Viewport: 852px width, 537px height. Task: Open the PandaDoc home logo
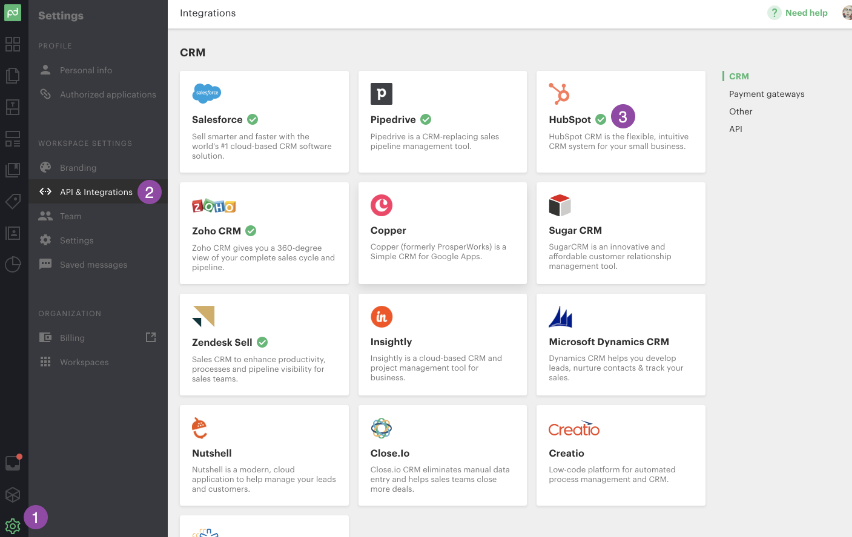(x=12, y=12)
